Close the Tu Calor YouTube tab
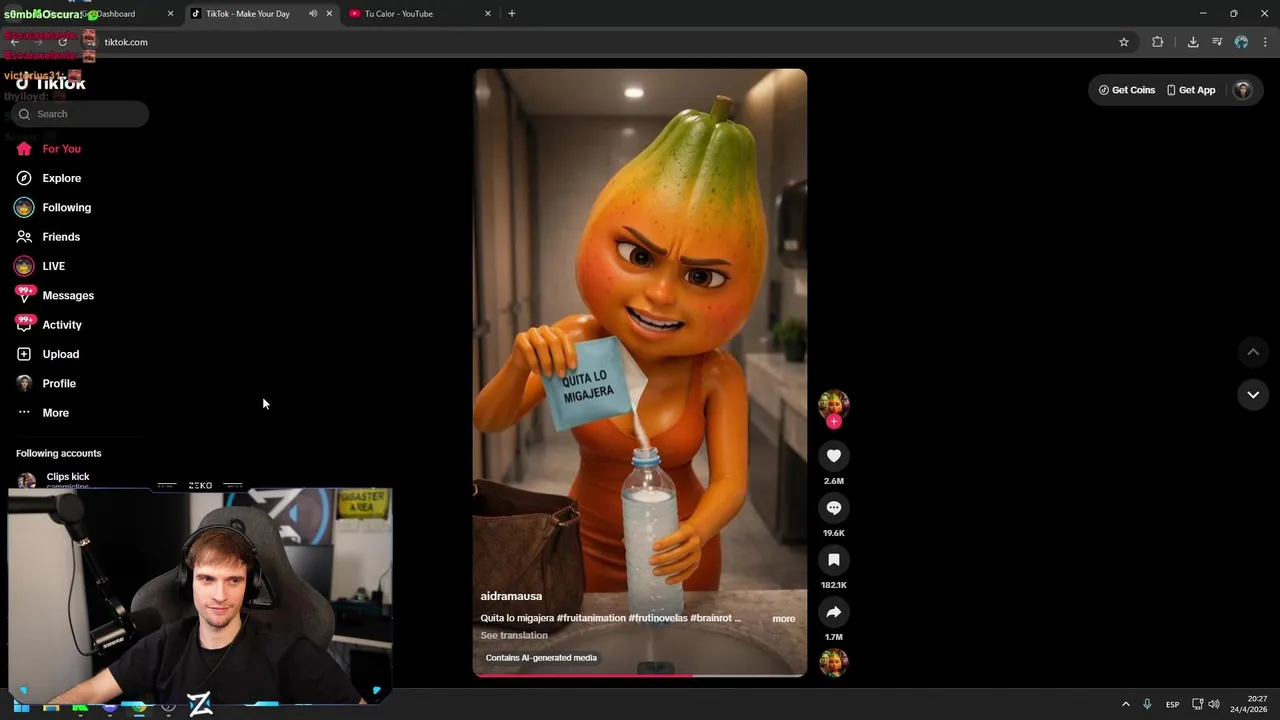 [x=488, y=14]
